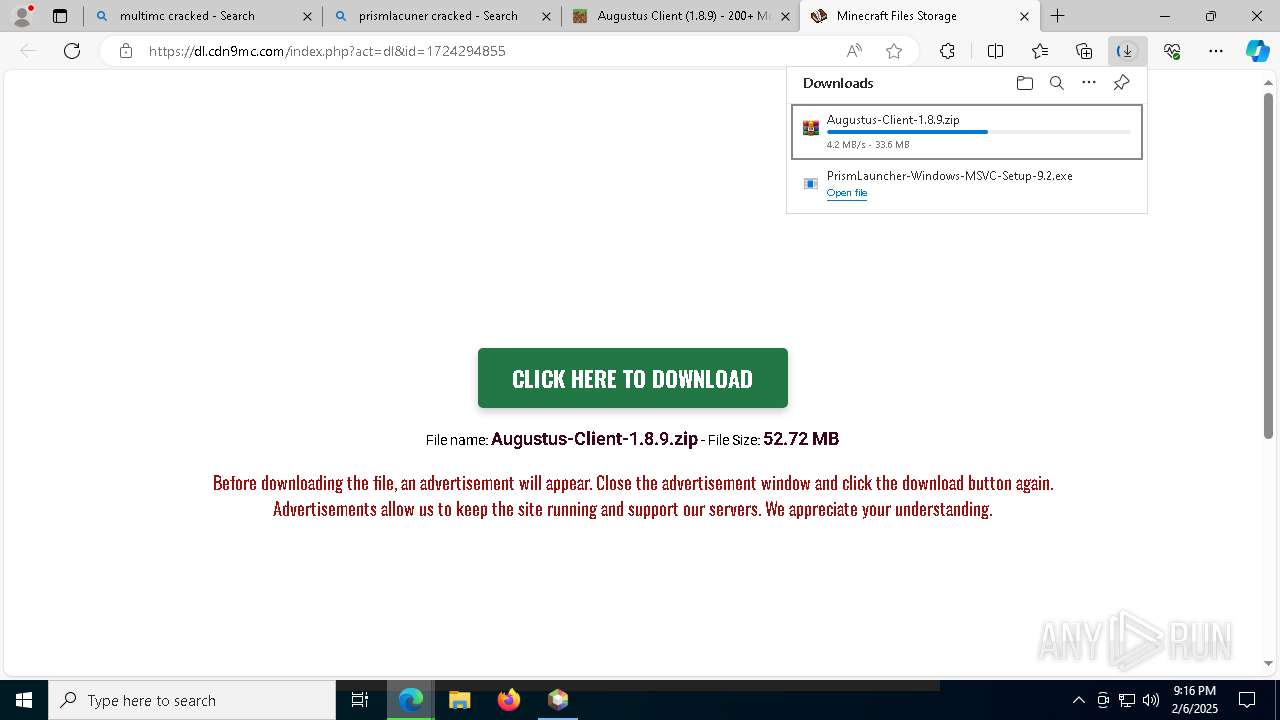Viewport: 1280px width, 720px height.
Task: Open the clock and date flyout
Action: [1195, 700]
